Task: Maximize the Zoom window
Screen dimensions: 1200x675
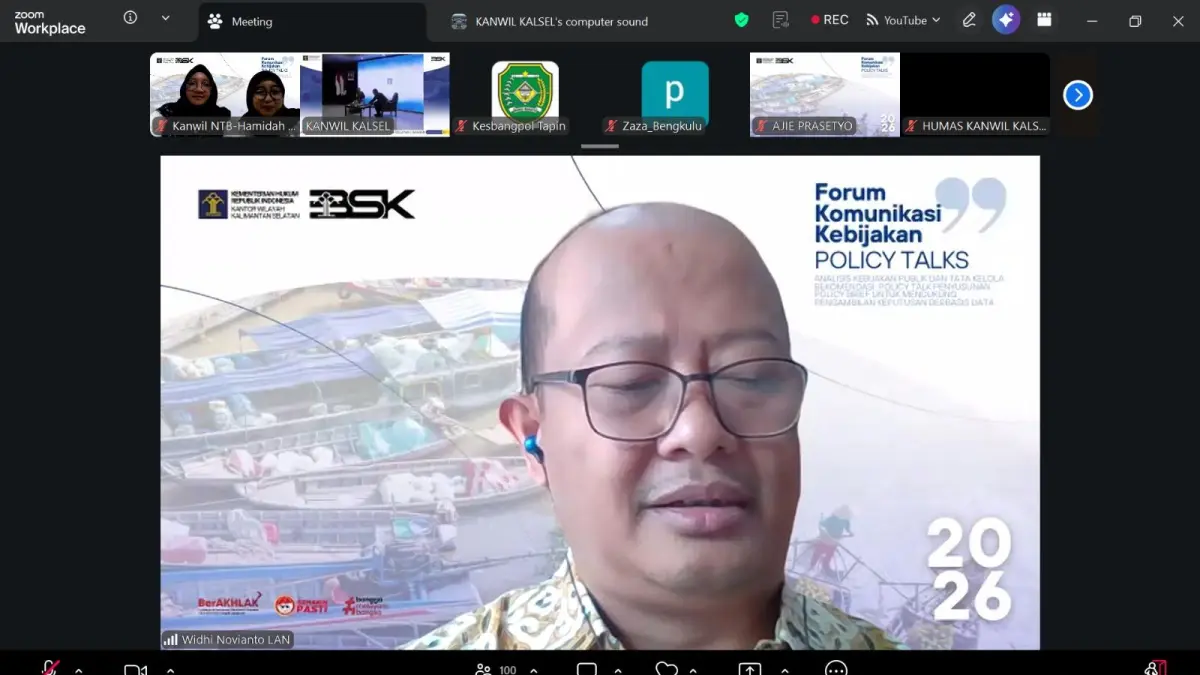Action: (1135, 21)
